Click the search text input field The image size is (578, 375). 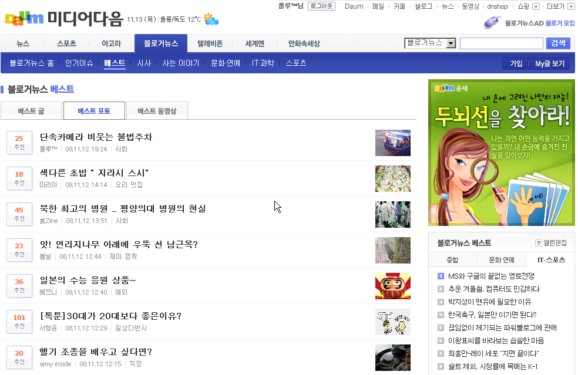(502, 43)
